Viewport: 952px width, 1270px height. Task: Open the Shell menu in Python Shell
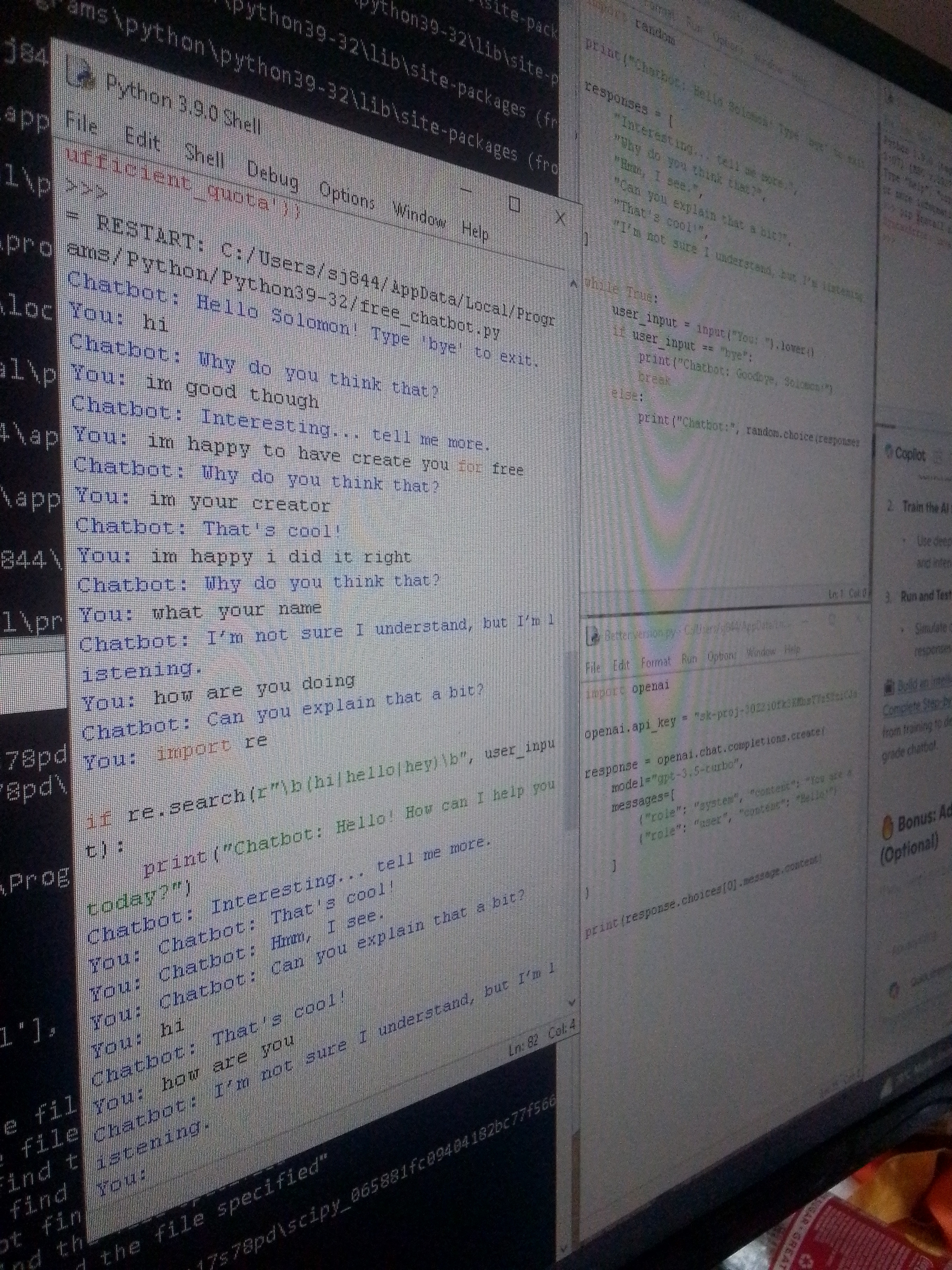click(204, 156)
